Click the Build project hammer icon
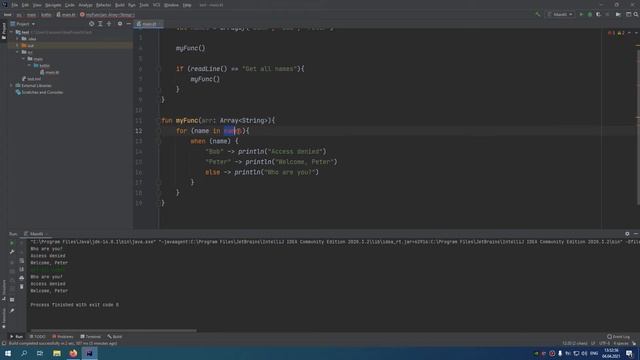 [x=538, y=14]
